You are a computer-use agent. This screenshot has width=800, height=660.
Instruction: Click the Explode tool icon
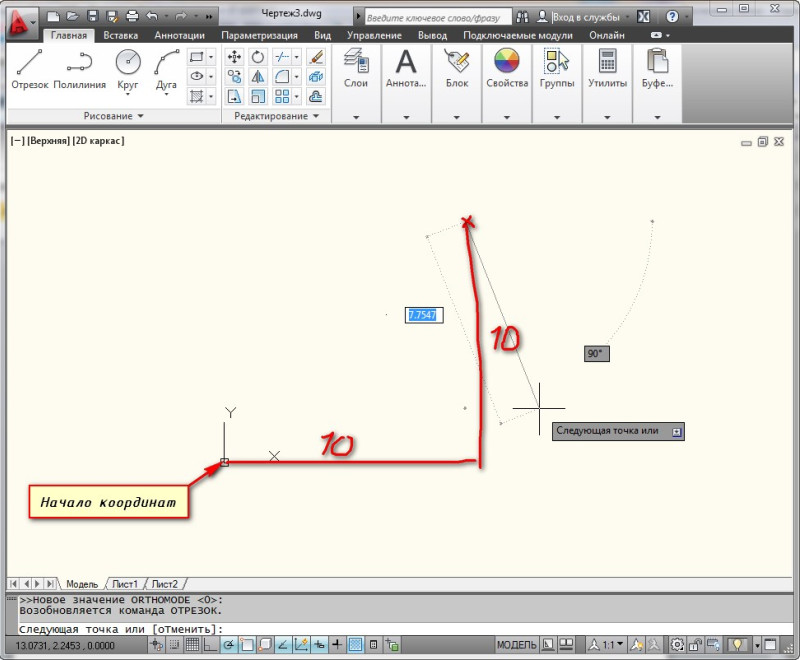[316, 77]
